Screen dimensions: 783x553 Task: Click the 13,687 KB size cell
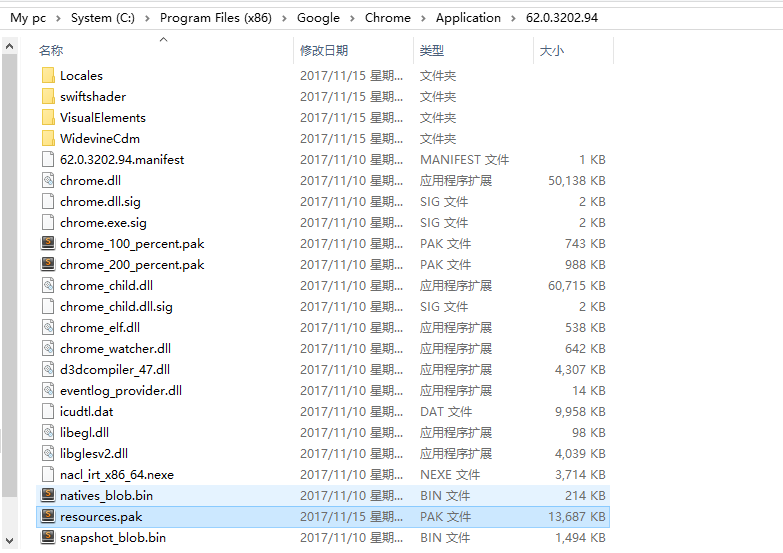pyautogui.click(x=577, y=516)
